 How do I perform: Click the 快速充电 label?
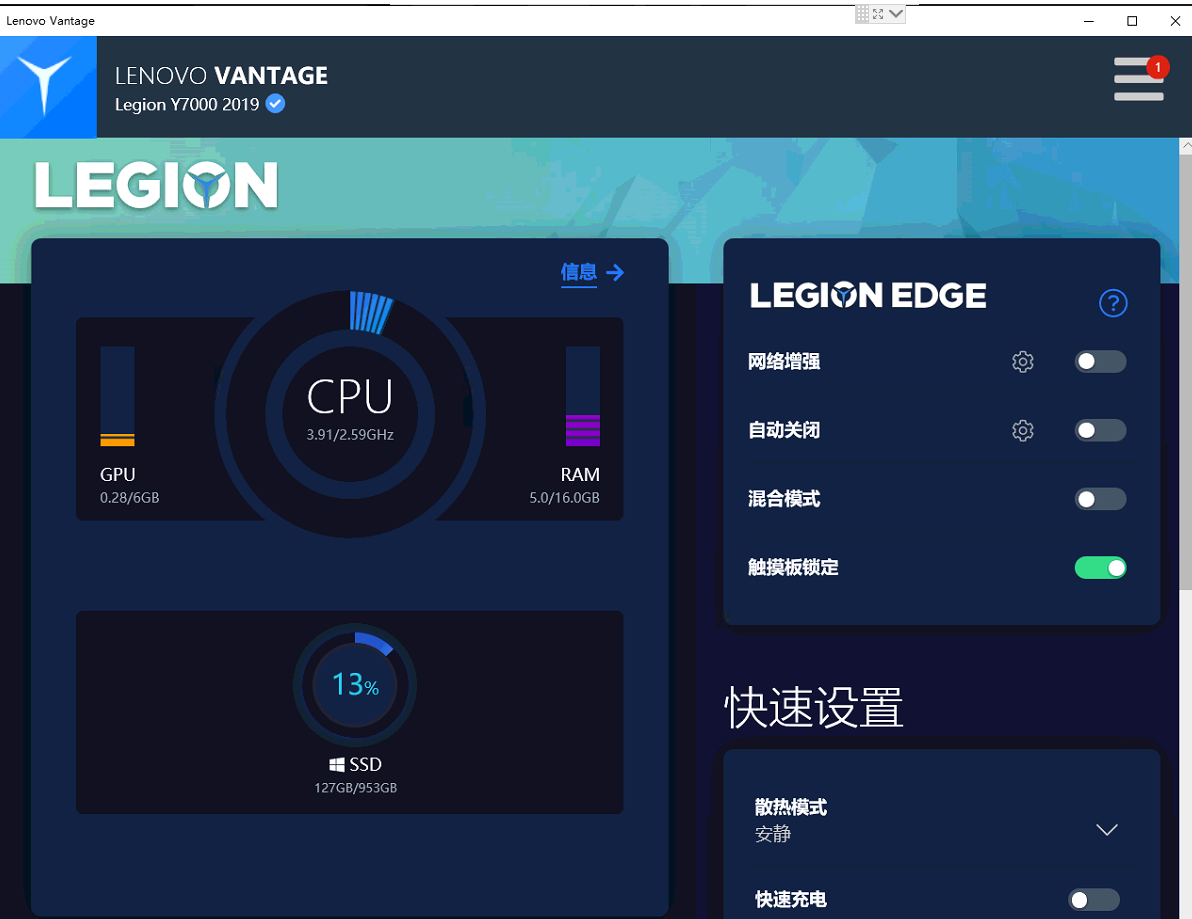791,900
